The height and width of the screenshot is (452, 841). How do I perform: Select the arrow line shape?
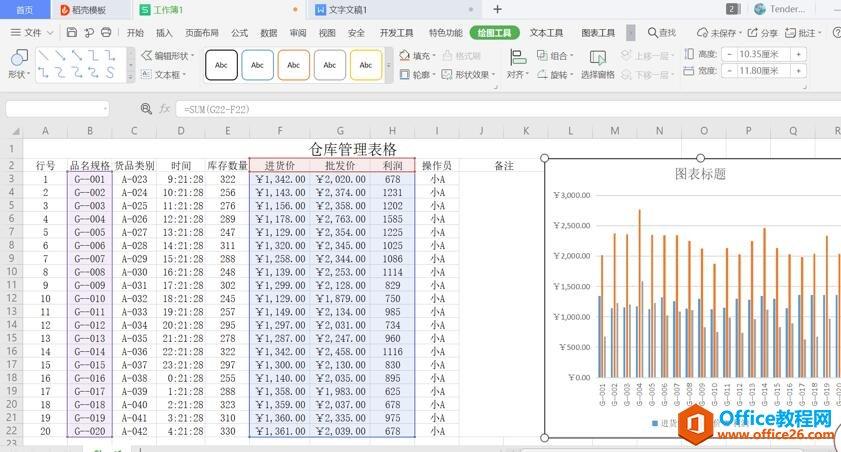[61, 56]
